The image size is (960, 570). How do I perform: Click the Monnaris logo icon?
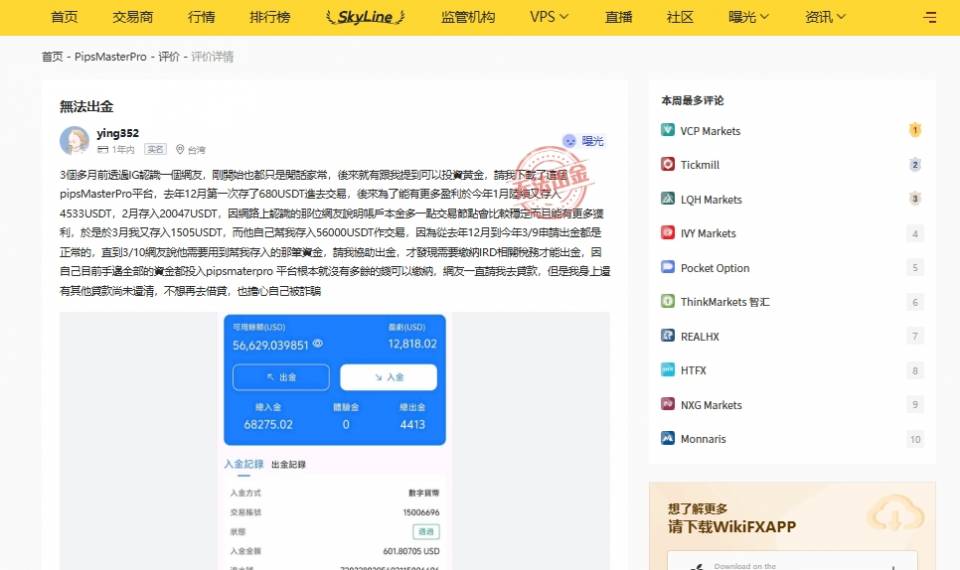[668, 438]
